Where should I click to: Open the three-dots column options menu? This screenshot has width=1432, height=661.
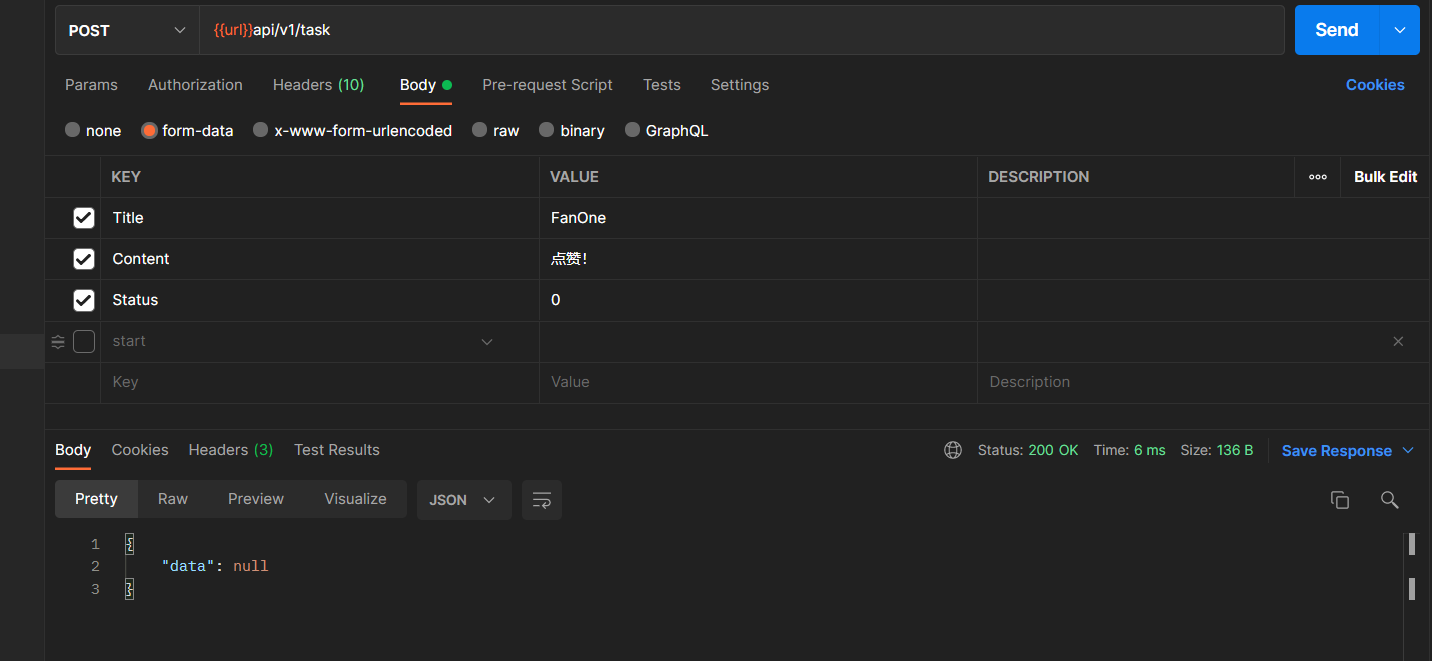coord(1318,177)
